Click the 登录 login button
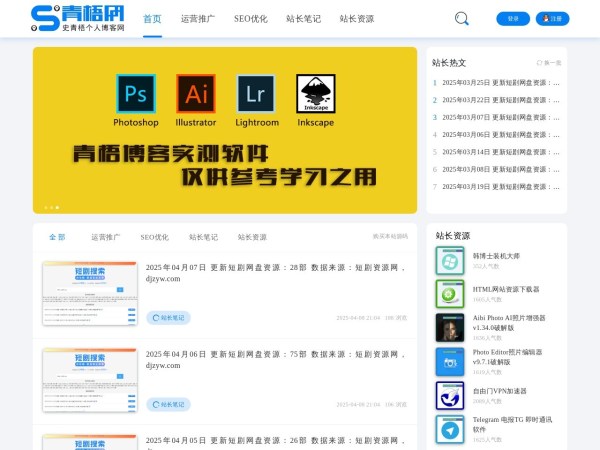Screen dimensions: 600x450 point(513,18)
